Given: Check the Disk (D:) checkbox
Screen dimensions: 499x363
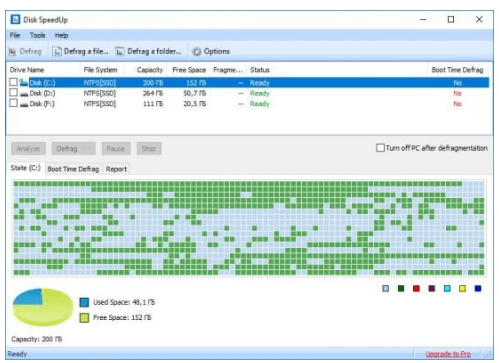Looking at the screenshot, I should point(13,92).
